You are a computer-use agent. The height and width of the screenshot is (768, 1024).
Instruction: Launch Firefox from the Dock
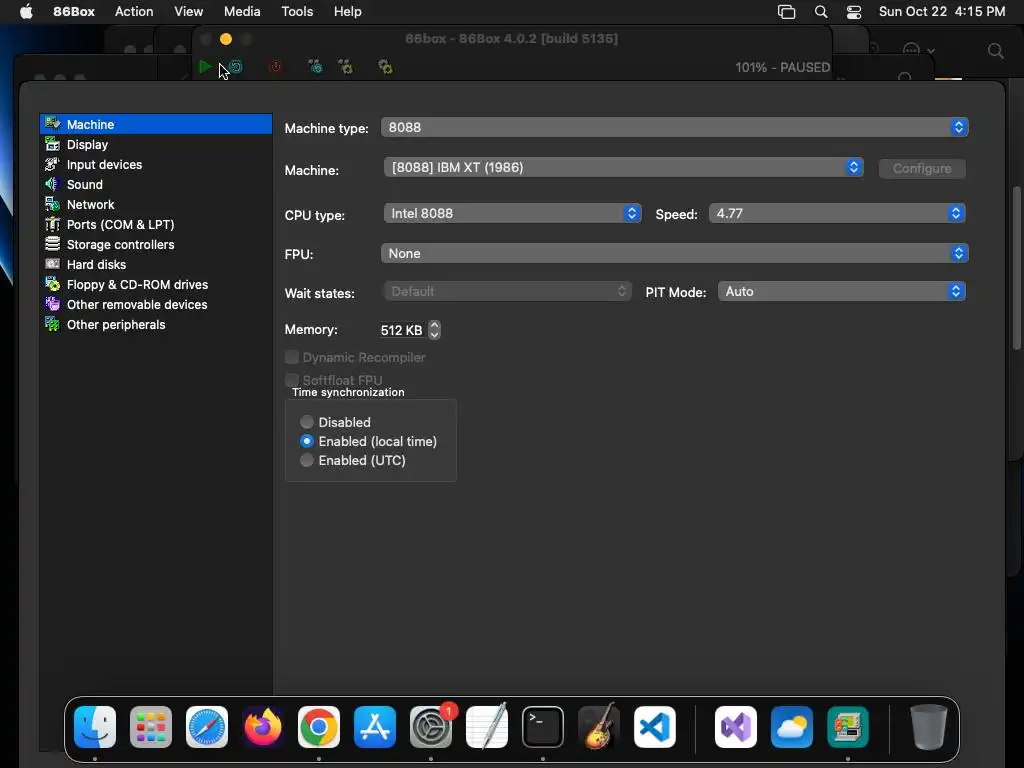pos(263,727)
